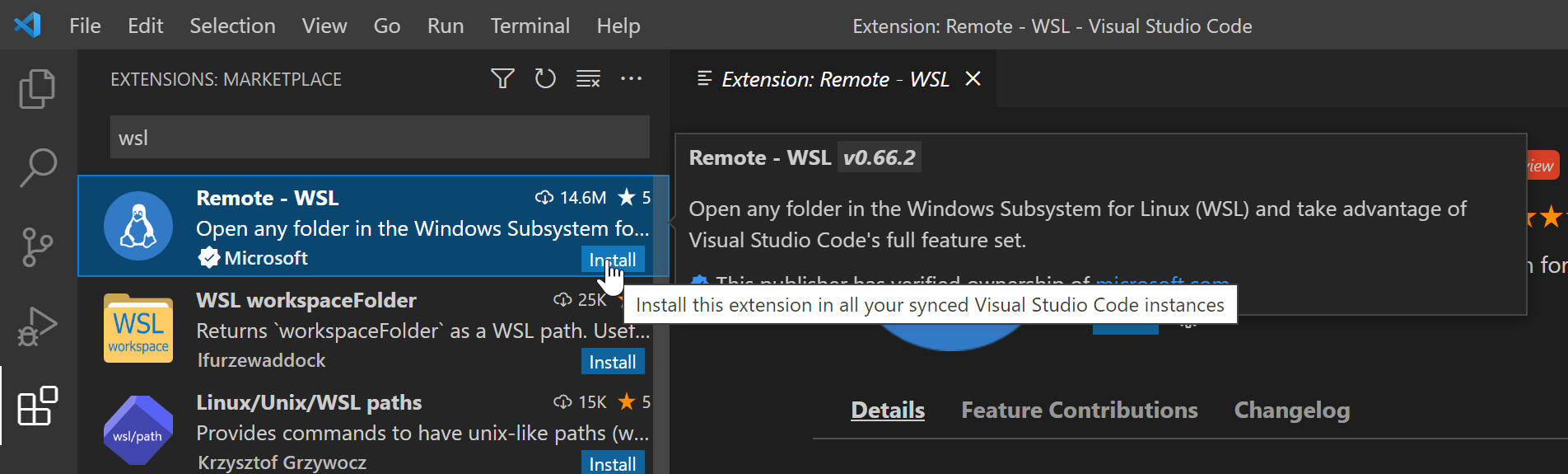Image resolution: width=1568 pixels, height=474 pixels.
Task: Click the extension search box containing wsl
Action: pos(379,138)
